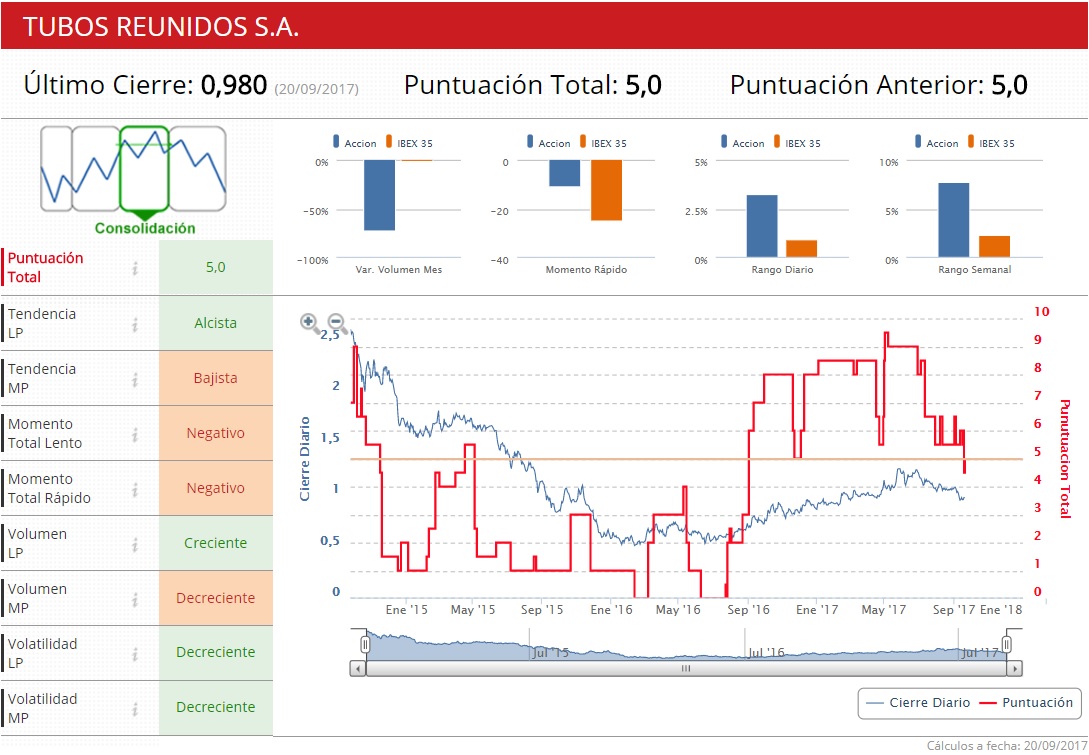Open info icon for Volatilidad LP row
The height and width of the screenshot is (755, 1089).
[135, 654]
